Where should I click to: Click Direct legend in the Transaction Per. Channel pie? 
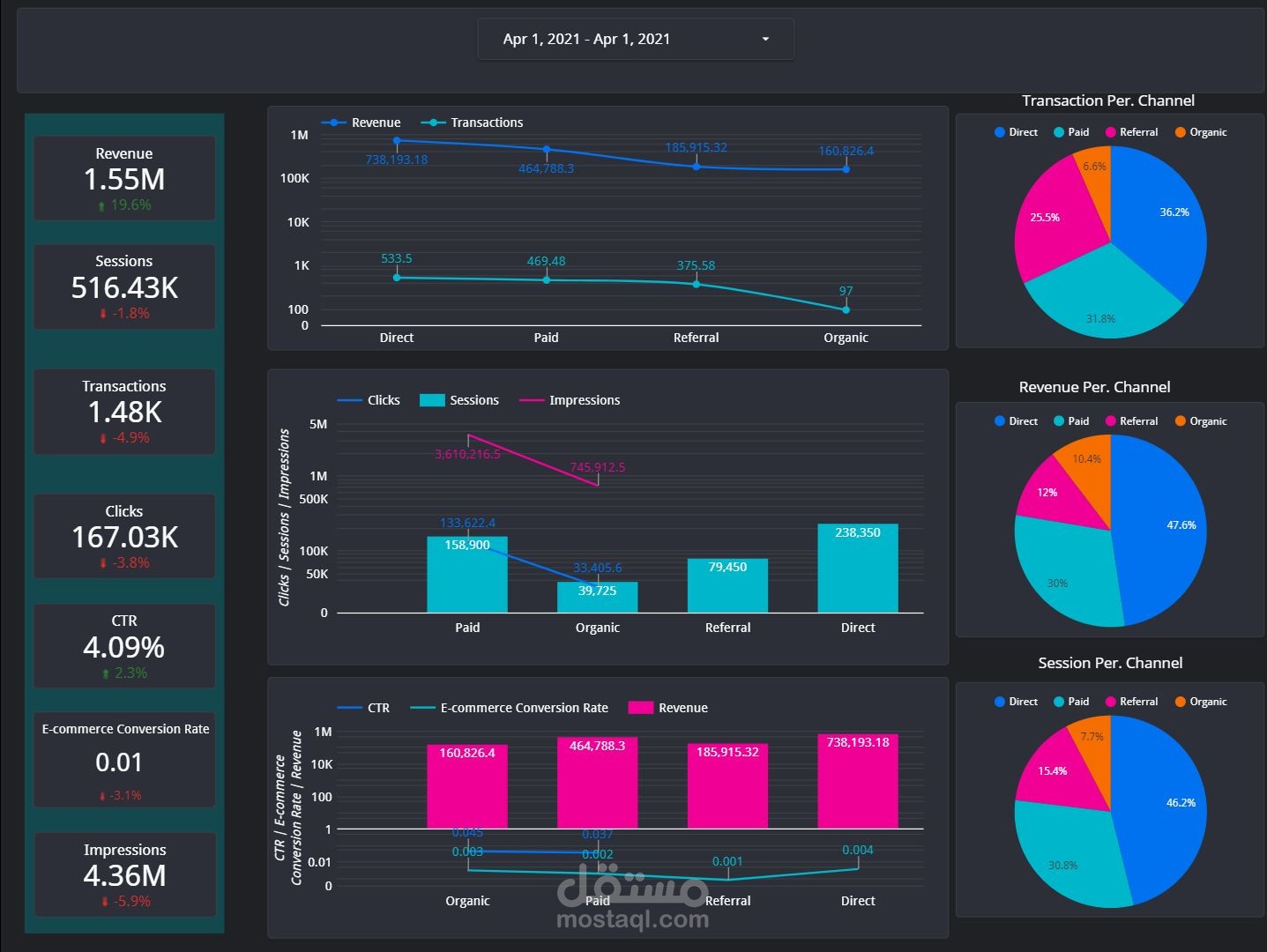click(x=1016, y=132)
